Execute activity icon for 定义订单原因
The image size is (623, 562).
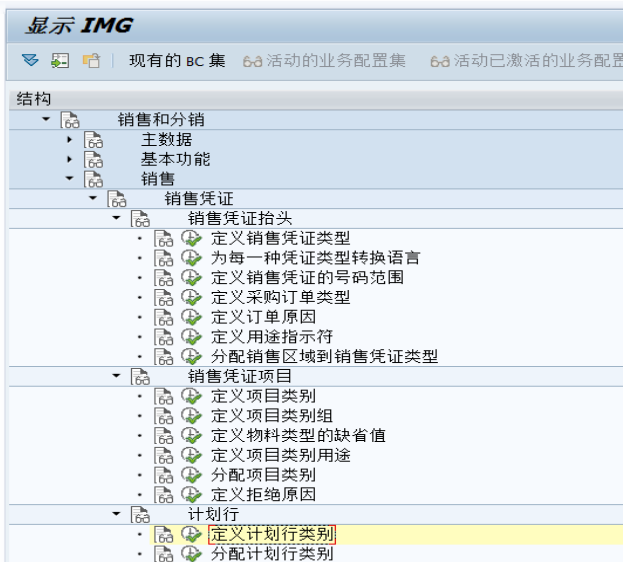pyautogui.click(x=192, y=317)
